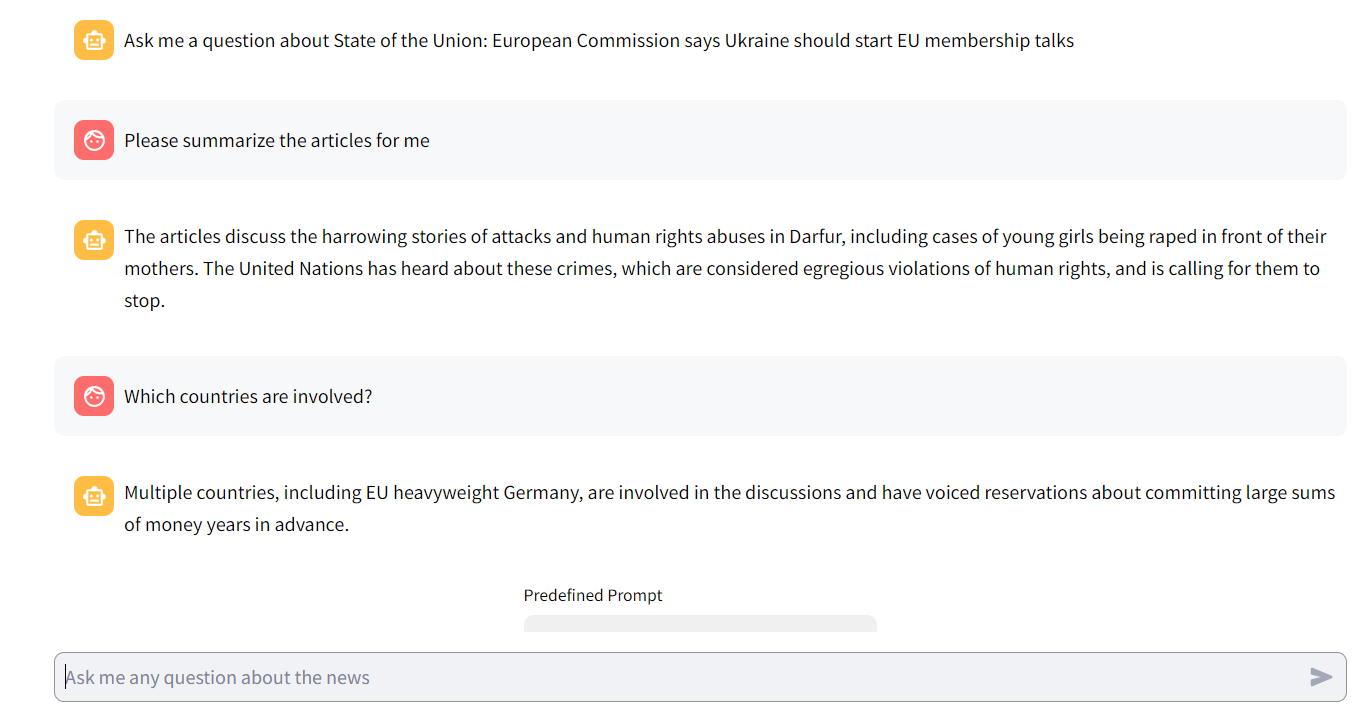Viewport: 1354px width, 704px height.
Task: Click the word 'stop.' ending the Darfur summary
Action: point(144,301)
